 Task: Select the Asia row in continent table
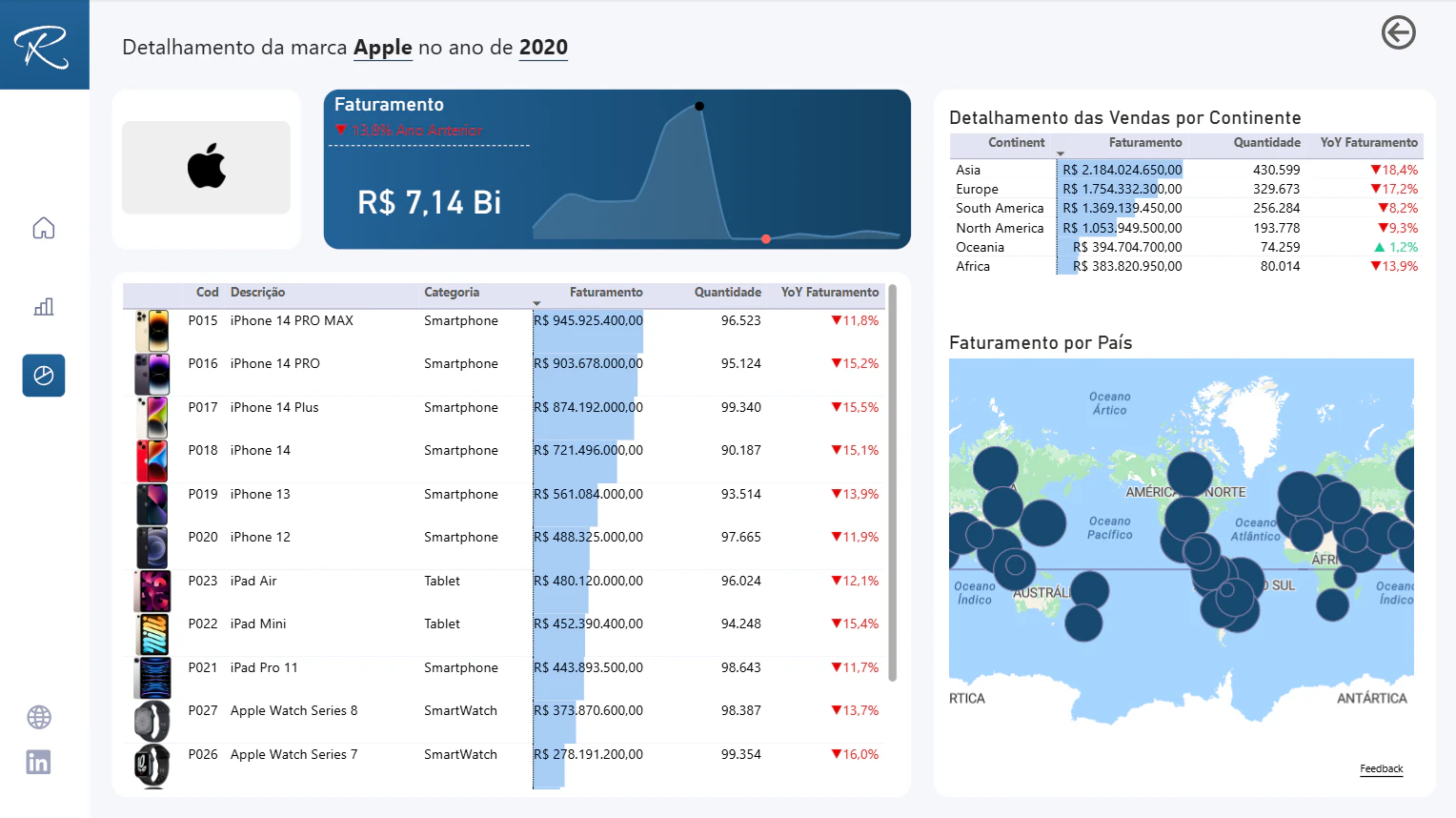[x=1186, y=170]
